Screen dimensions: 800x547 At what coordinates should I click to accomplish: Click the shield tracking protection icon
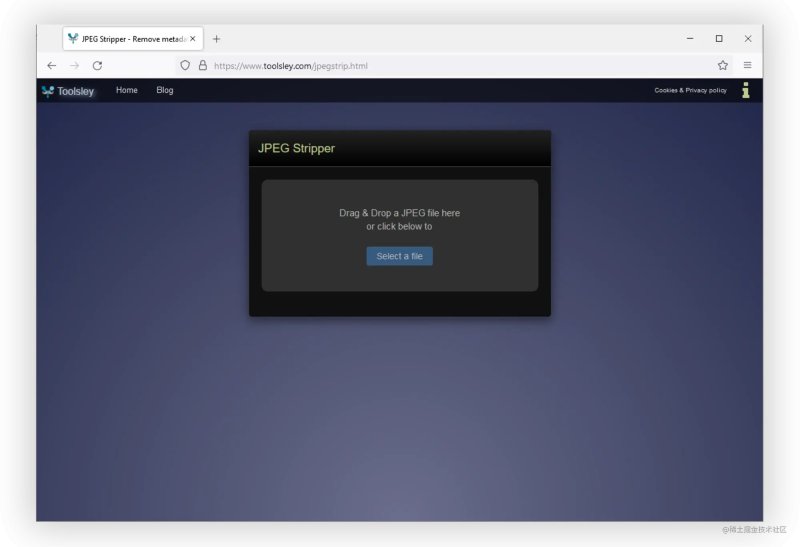coord(185,65)
